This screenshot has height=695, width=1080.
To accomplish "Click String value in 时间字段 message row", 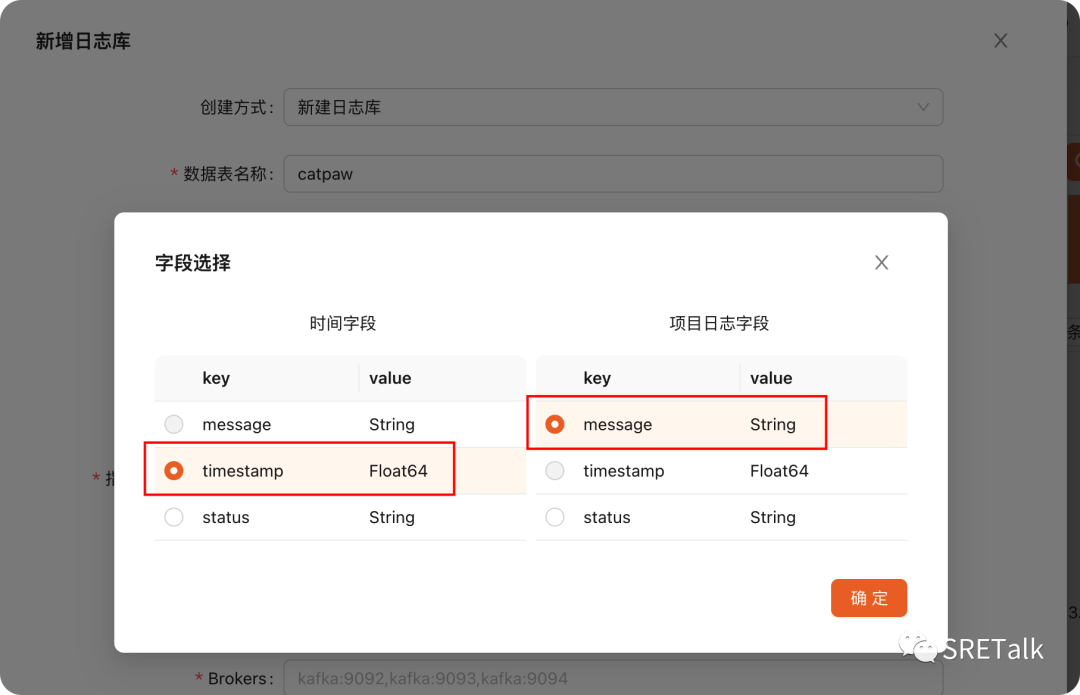I will point(391,424).
